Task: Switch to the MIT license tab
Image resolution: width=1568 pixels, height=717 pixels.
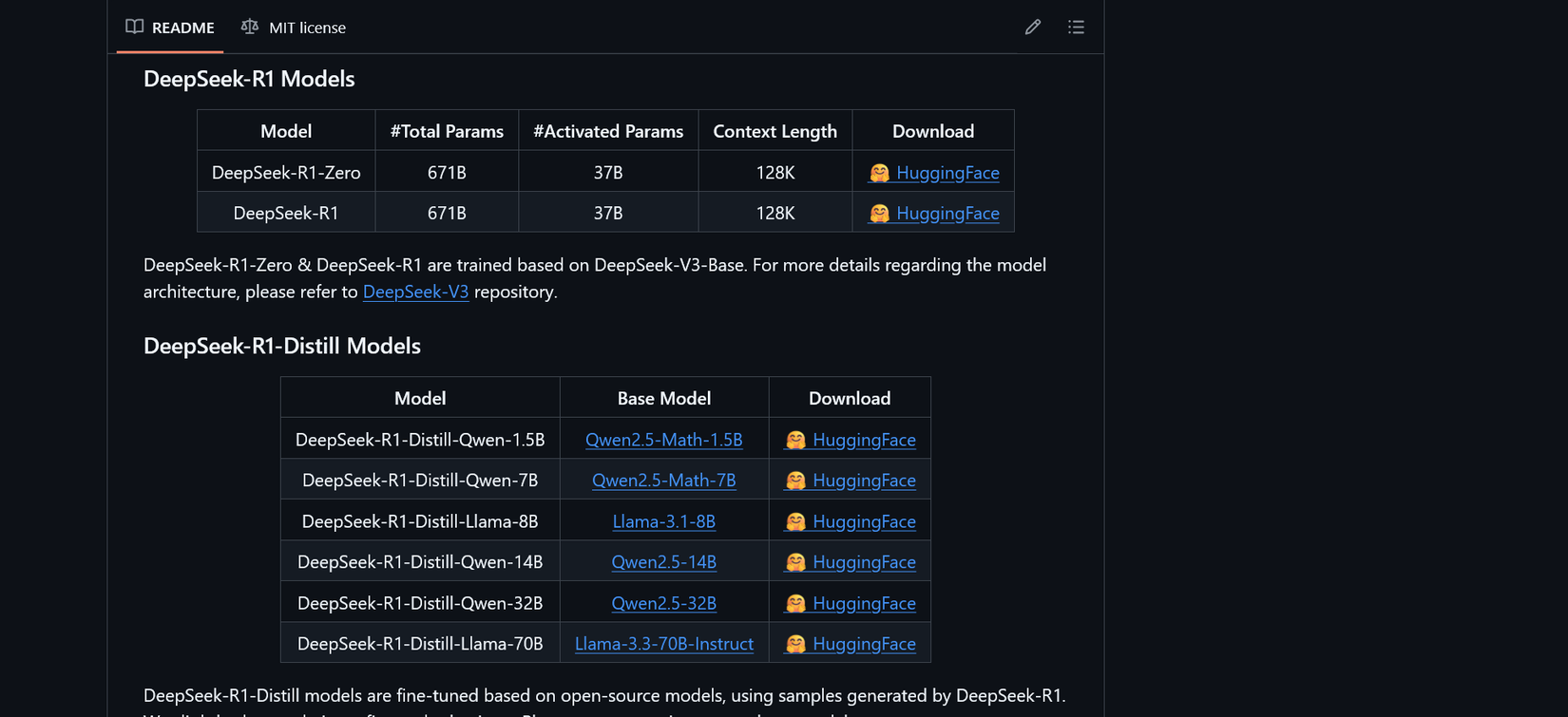Action: [x=294, y=28]
